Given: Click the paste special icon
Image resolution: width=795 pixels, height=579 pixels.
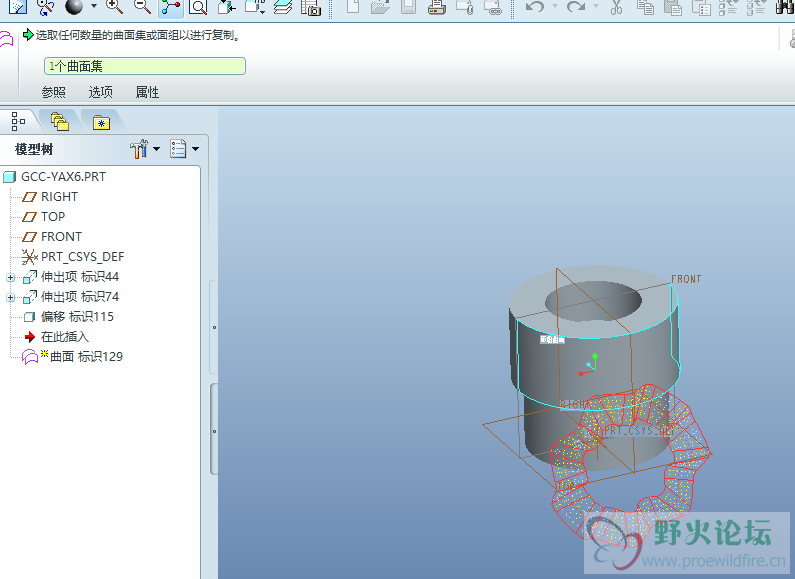Looking at the screenshot, I should click(701, 7).
